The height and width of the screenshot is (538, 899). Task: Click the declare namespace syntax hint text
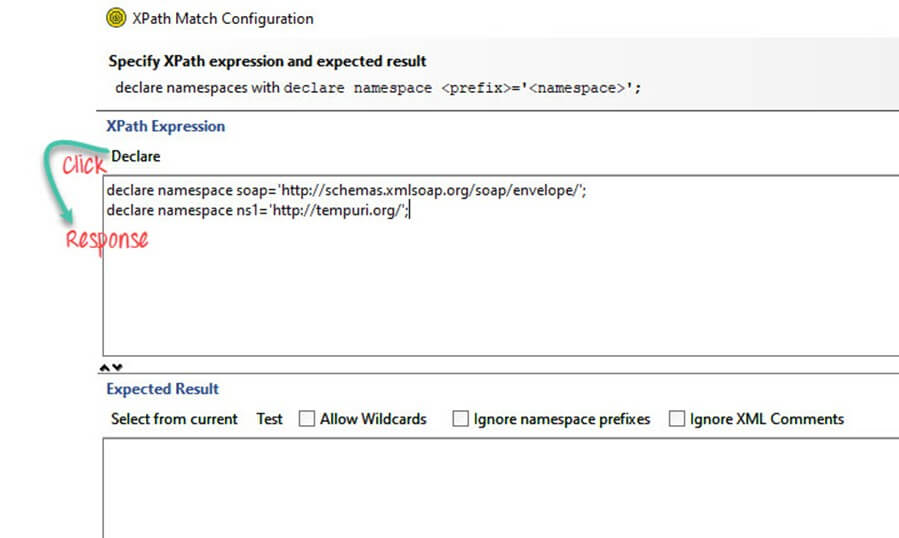pos(377,88)
